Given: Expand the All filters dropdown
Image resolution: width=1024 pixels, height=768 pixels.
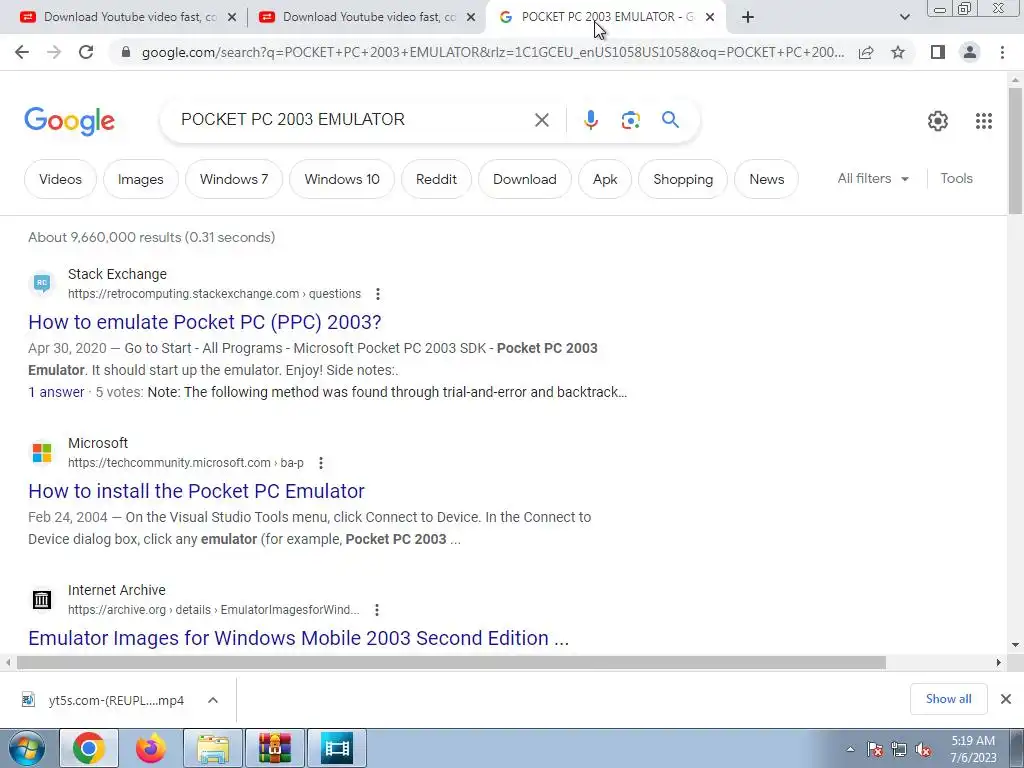Looking at the screenshot, I should tap(873, 178).
